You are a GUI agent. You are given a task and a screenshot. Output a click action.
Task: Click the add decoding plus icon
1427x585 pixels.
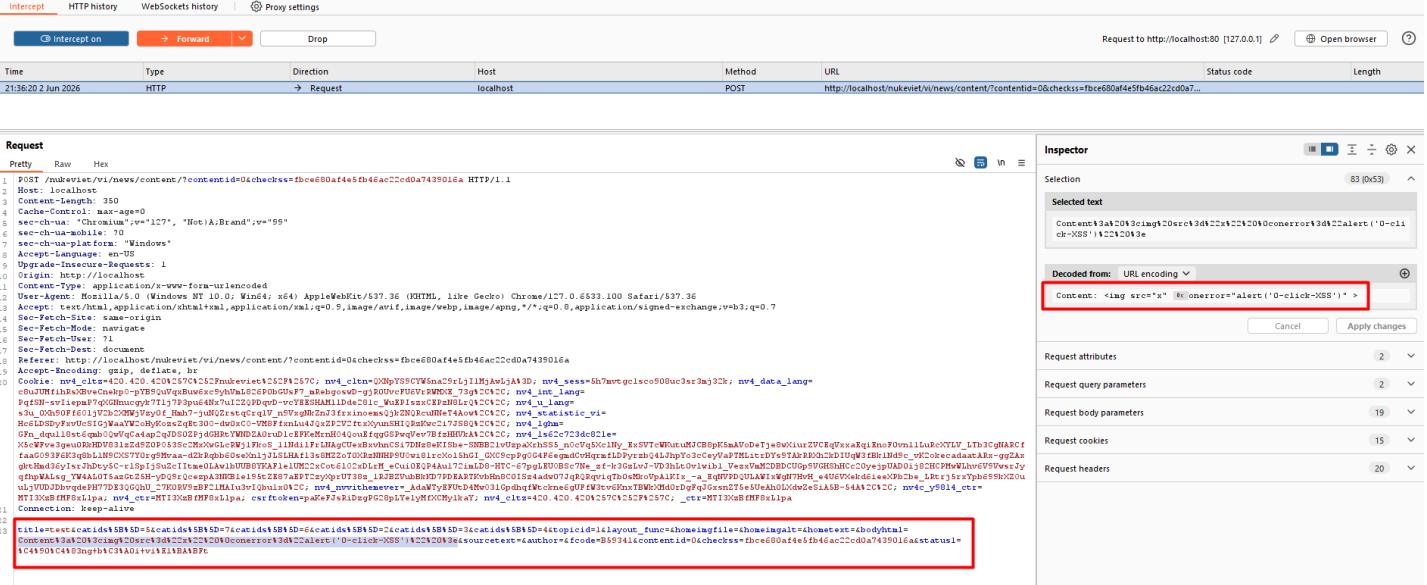point(1404,273)
